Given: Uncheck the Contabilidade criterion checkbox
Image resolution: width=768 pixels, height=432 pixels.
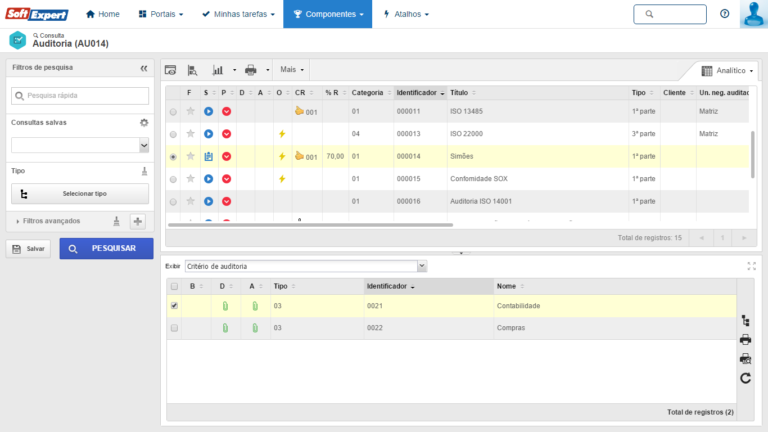Looking at the screenshot, I should tap(175, 305).
